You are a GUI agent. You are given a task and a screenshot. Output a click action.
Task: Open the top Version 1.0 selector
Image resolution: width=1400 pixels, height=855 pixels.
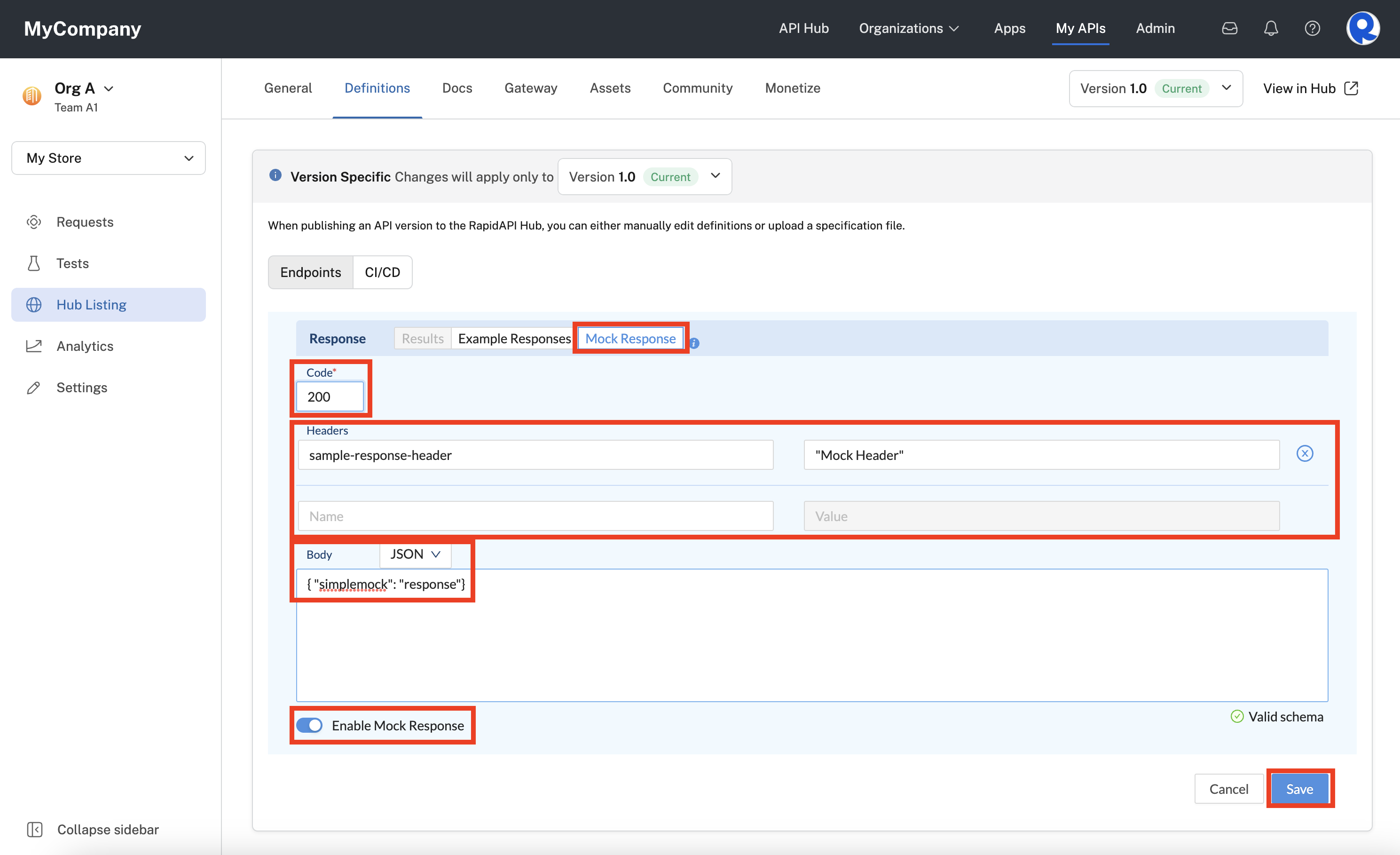click(x=1156, y=88)
